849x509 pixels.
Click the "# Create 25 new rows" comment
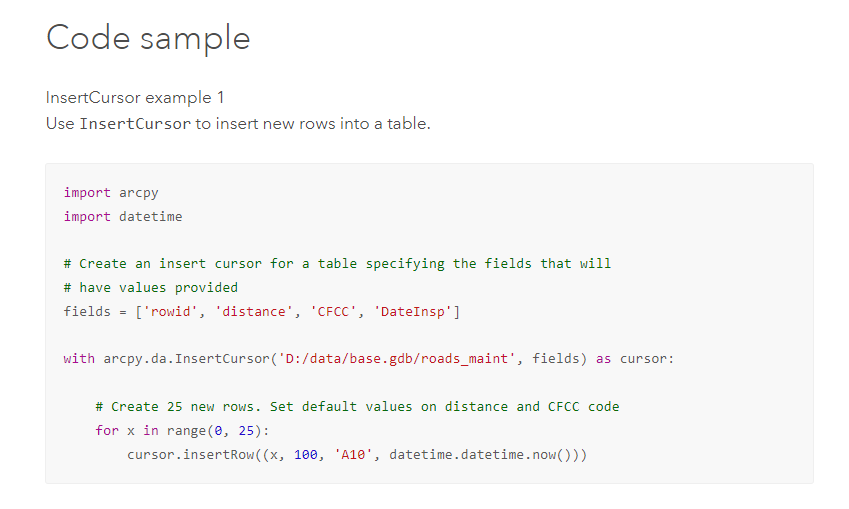tap(357, 406)
